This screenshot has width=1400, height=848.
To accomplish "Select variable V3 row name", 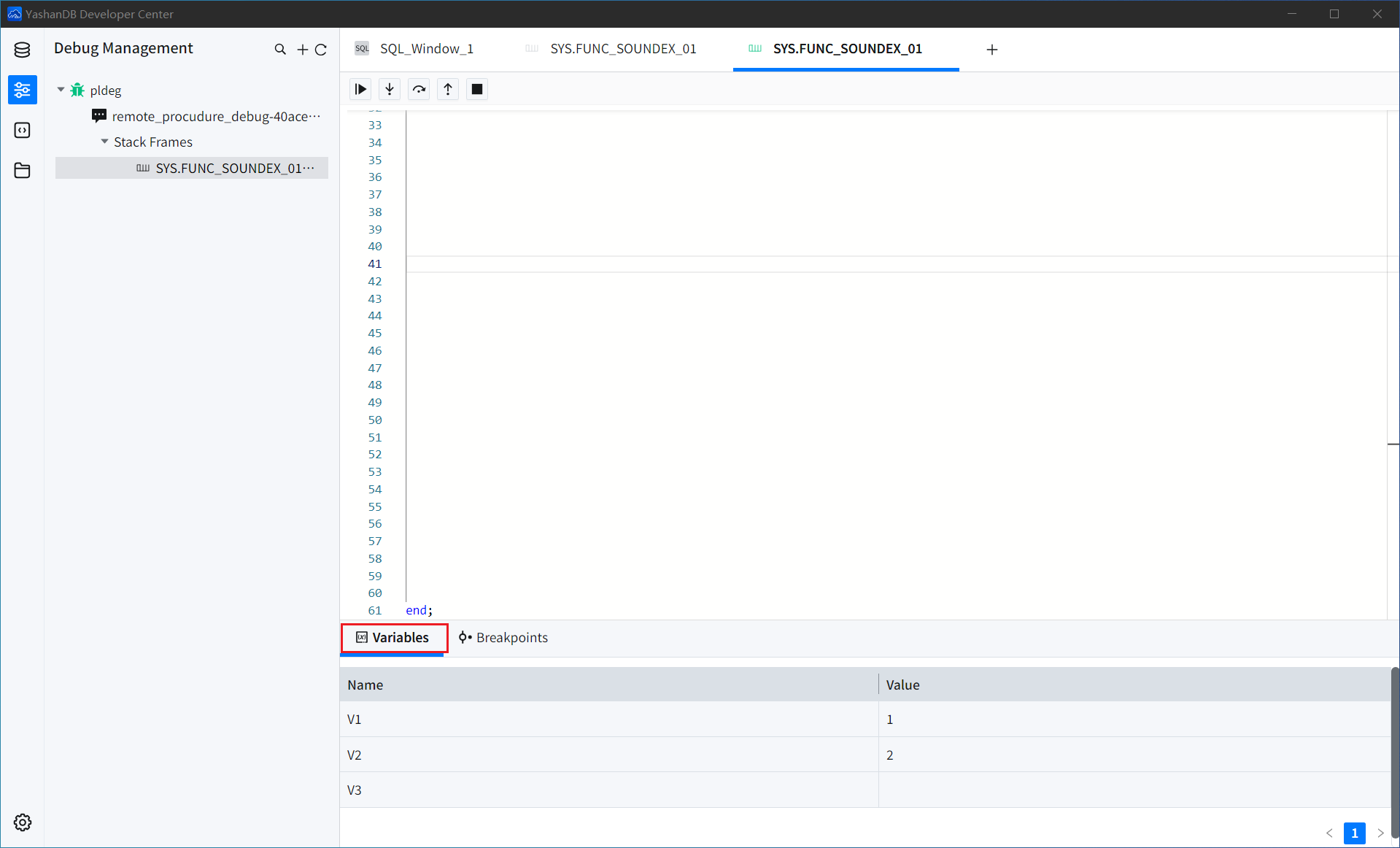I will [x=355, y=790].
